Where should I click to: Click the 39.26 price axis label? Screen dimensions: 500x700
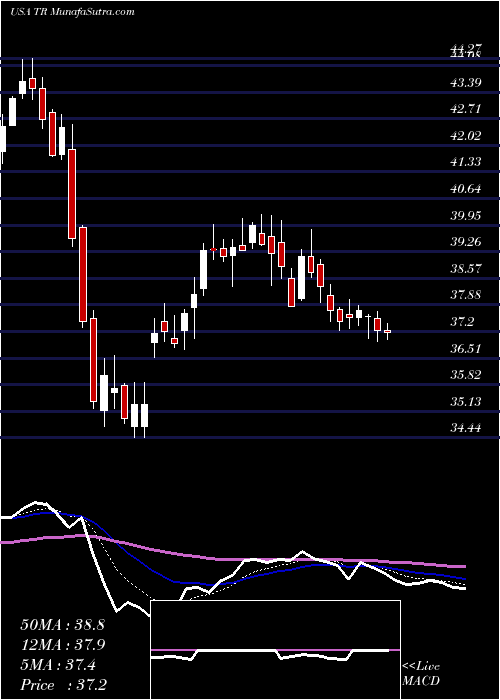tap(465, 242)
